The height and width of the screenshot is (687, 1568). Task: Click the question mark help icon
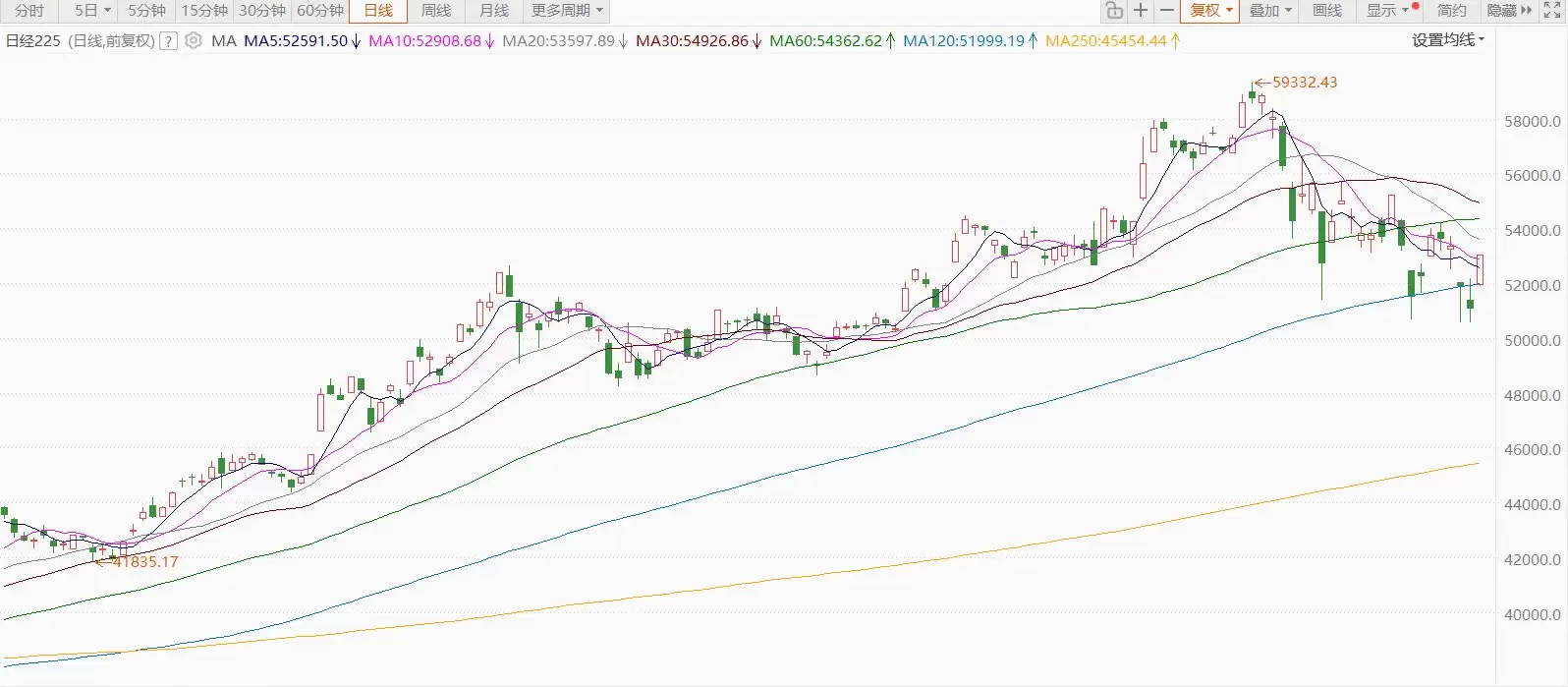pyautogui.click(x=168, y=41)
